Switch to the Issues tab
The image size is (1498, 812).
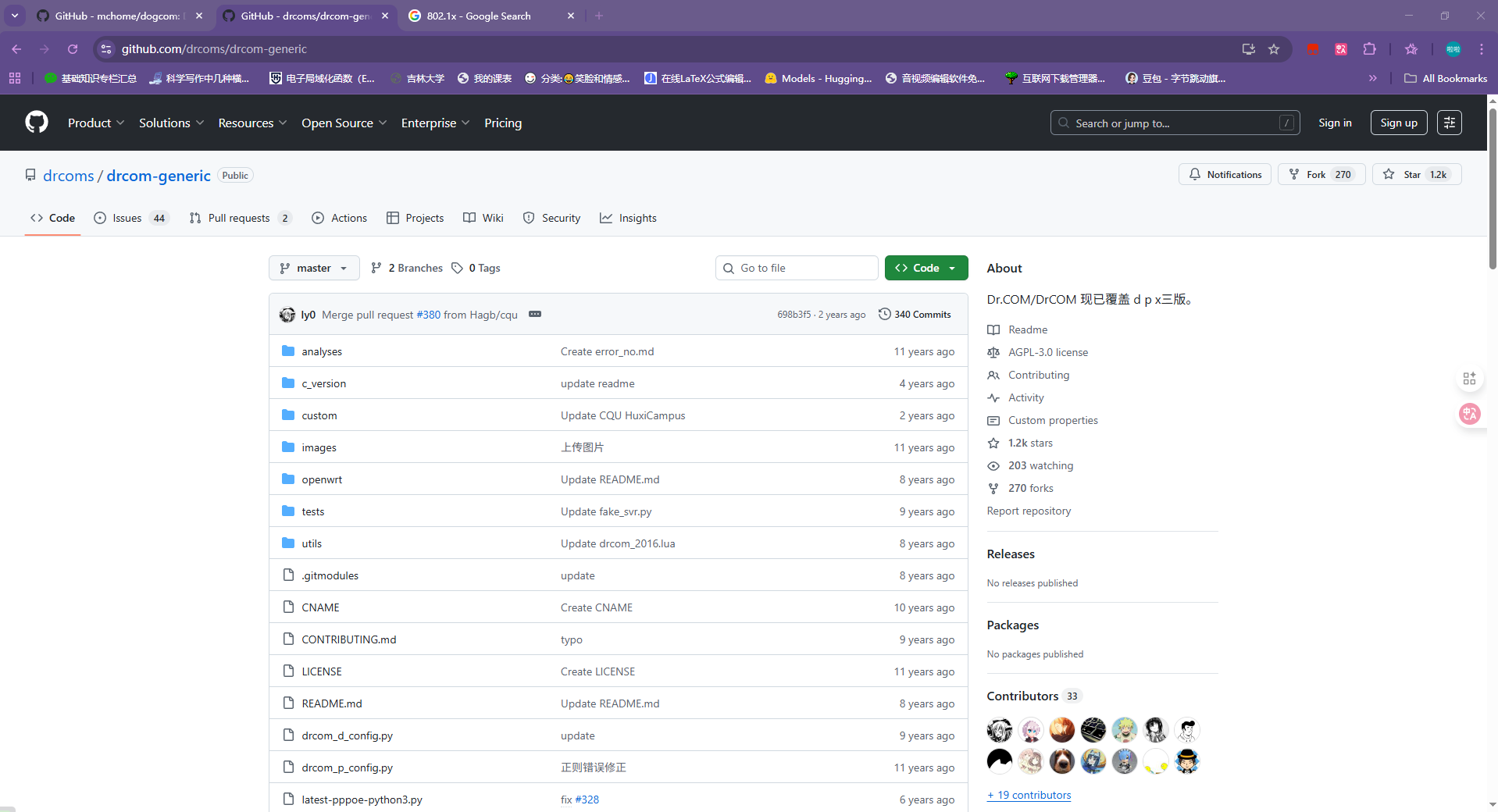tap(127, 218)
